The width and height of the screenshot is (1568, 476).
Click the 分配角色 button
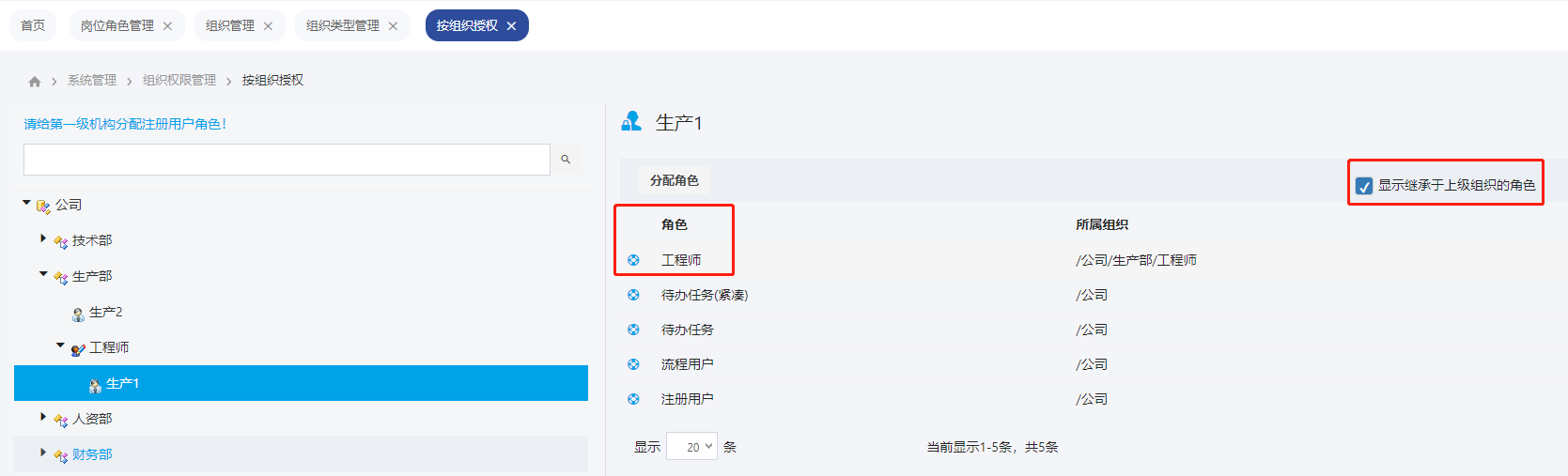[x=674, y=180]
